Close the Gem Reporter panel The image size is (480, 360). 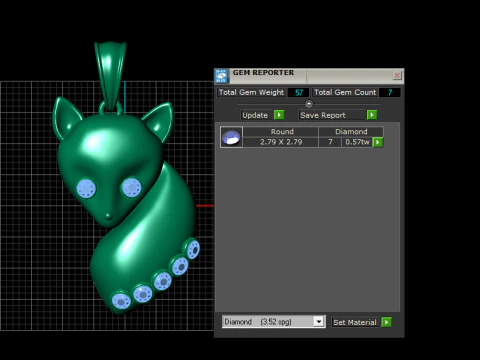point(397,75)
